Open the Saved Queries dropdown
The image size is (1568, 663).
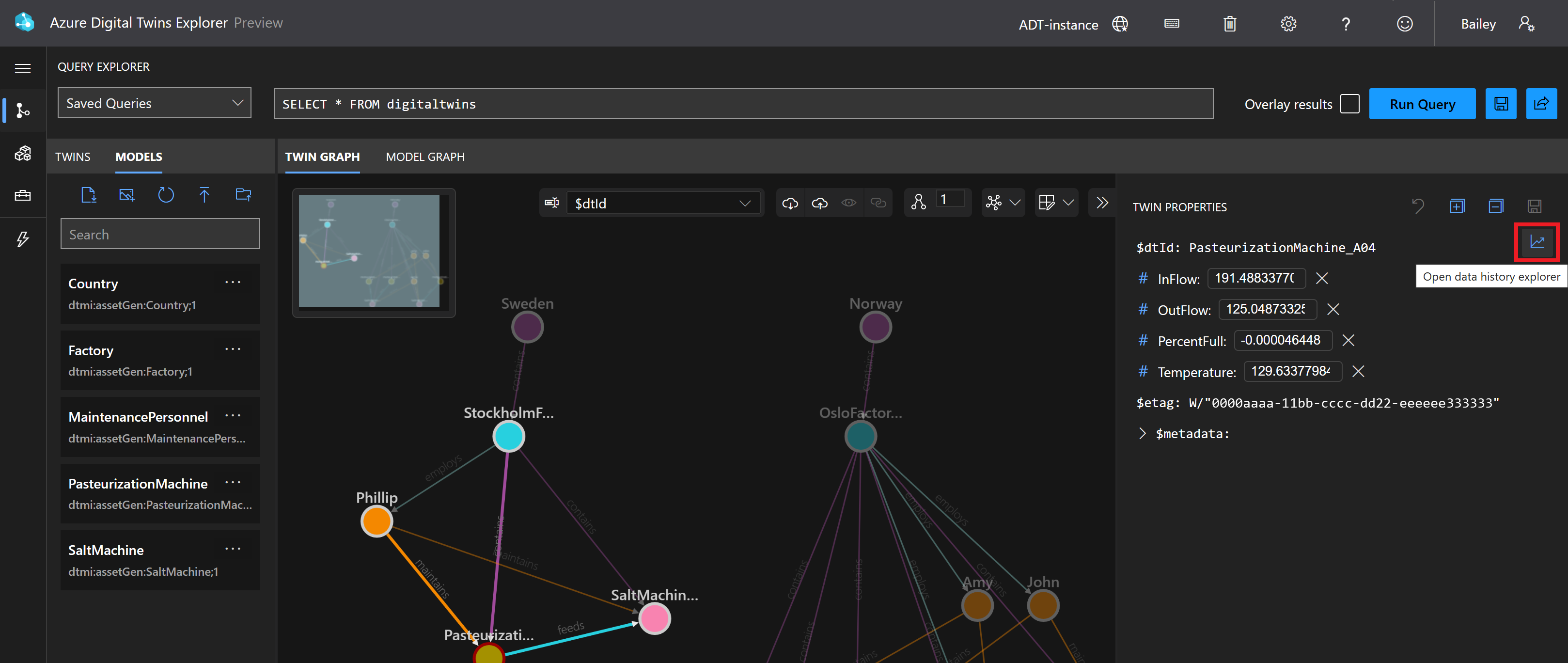(154, 102)
